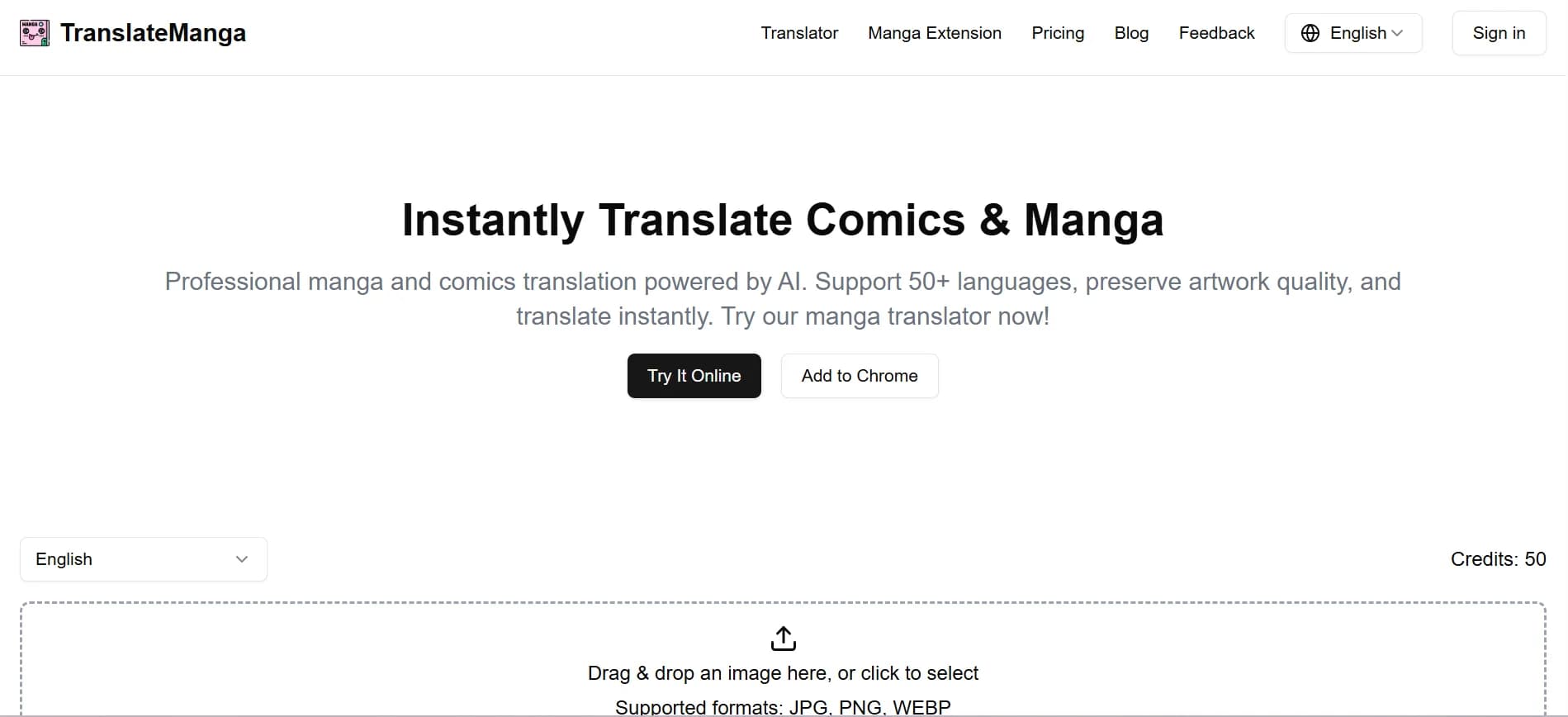
Task: Expand the English target language selector
Action: [x=142, y=559]
